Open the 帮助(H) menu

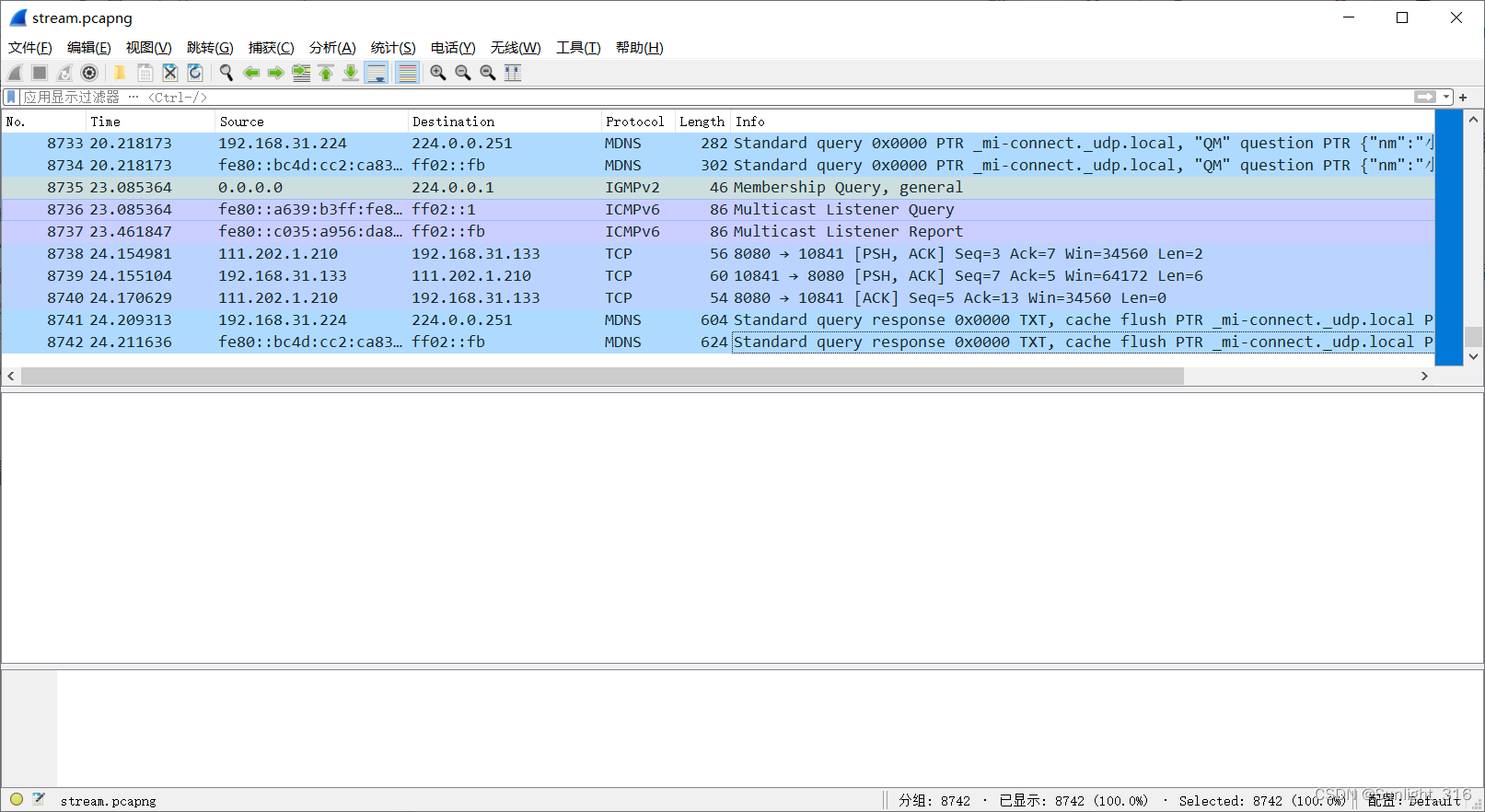pyautogui.click(x=640, y=48)
